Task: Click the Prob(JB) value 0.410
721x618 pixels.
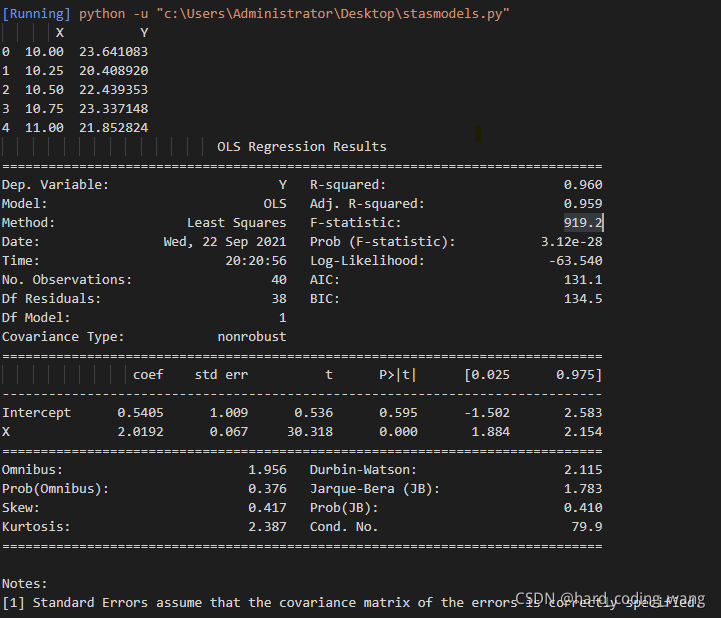Action: [583, 508]
